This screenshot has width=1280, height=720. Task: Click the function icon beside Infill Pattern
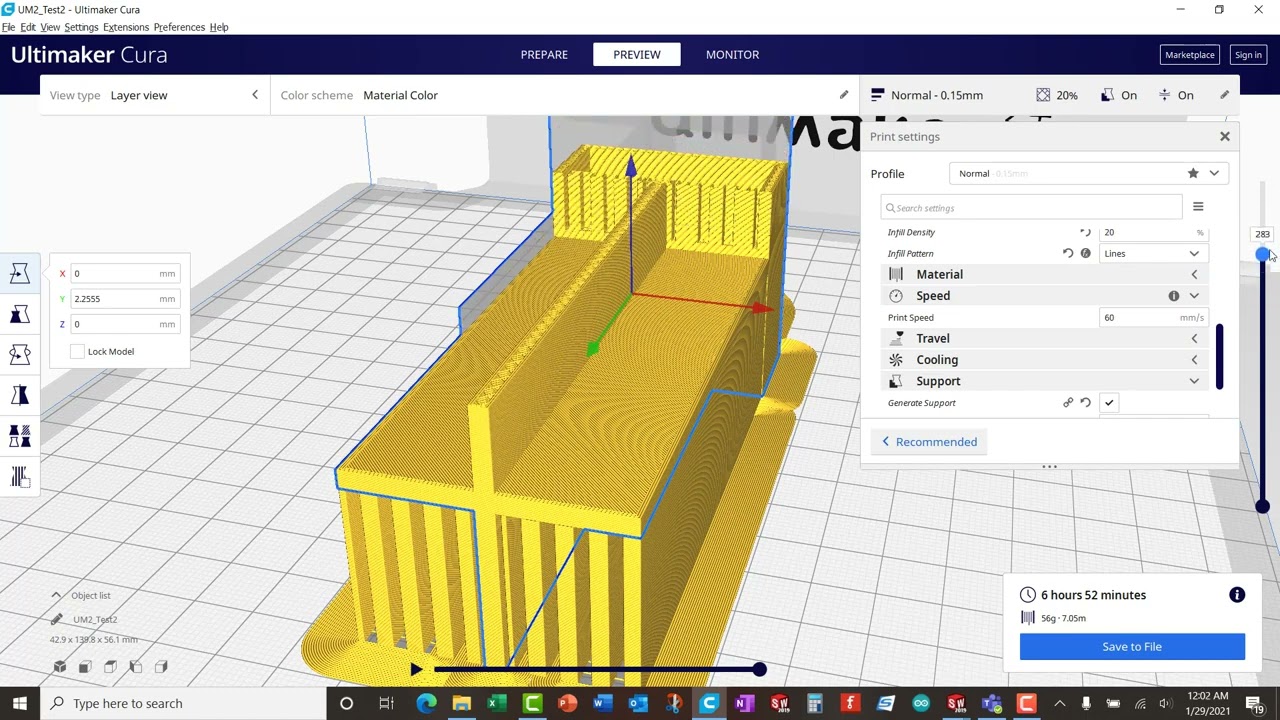click(1085, 253)
